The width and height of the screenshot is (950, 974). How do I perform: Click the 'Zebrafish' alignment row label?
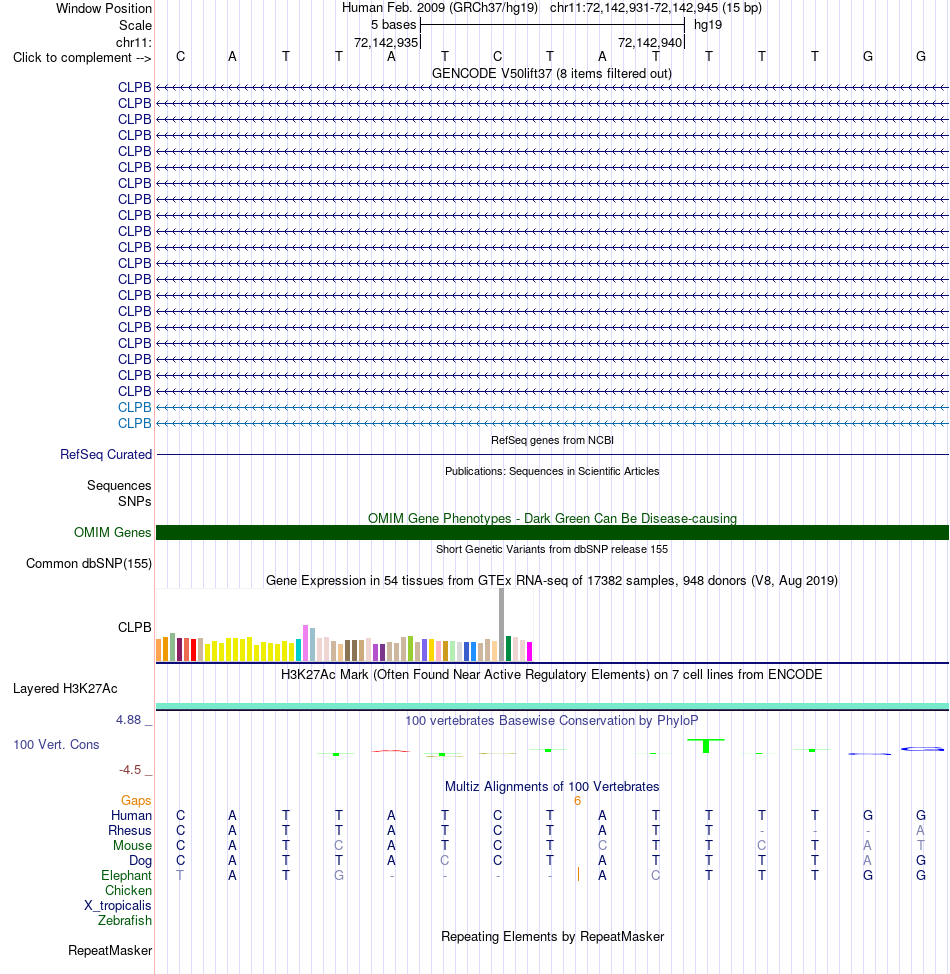(125, 921)
